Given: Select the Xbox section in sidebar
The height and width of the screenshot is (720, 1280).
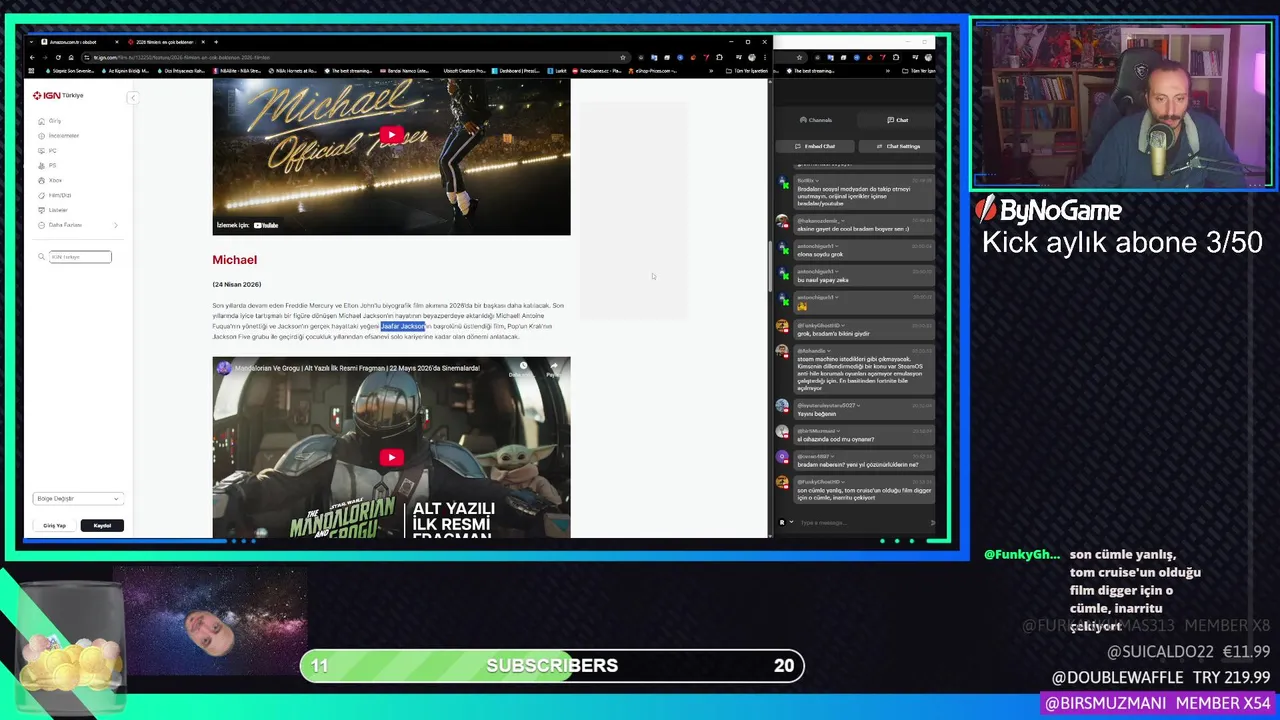Looking at the screenshot, I should coord(55,180).
